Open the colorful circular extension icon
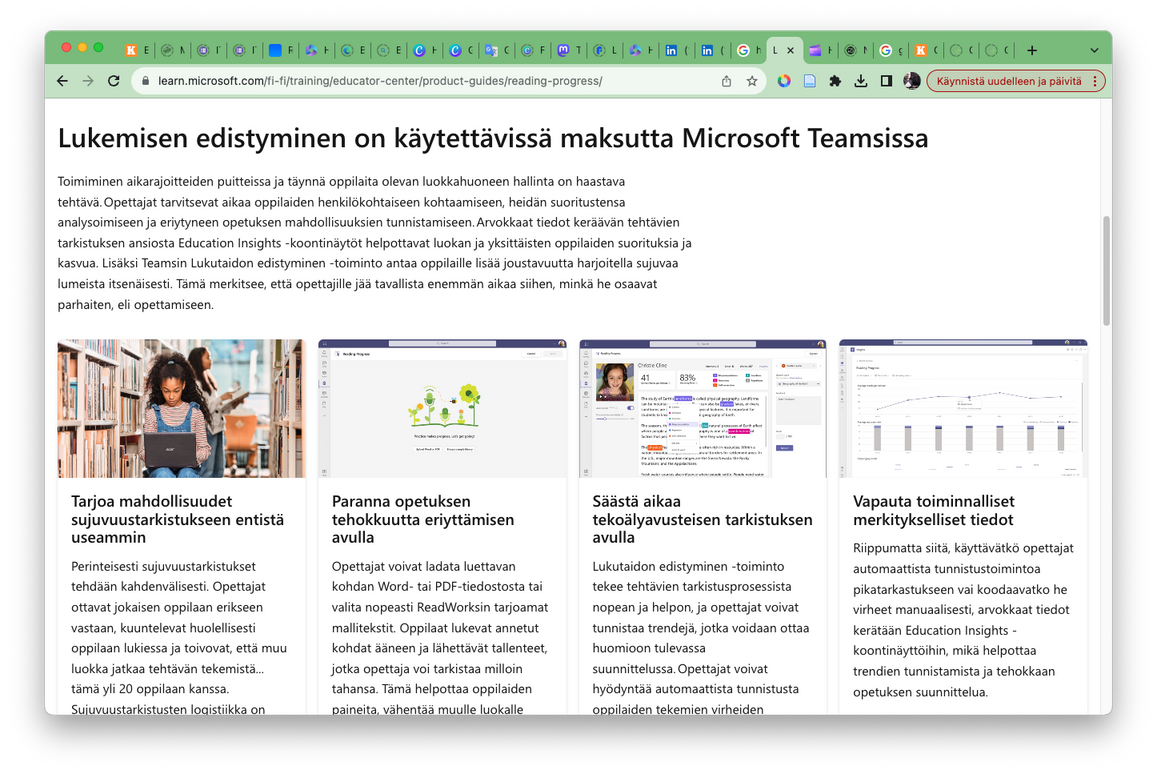1157x774 pixels. click(784, 81)
